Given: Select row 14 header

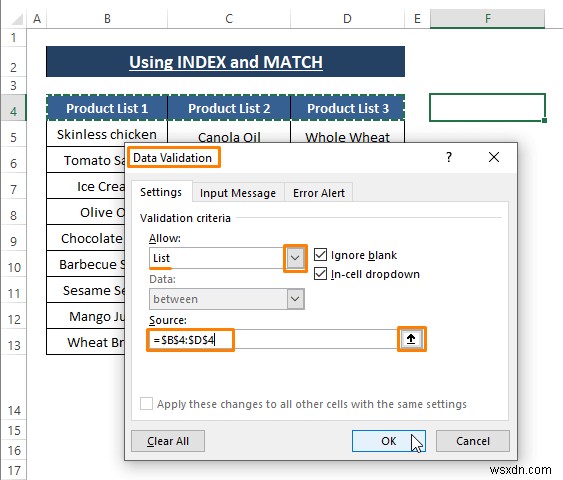Looking at the screenshot, I should tap(14, 411).
